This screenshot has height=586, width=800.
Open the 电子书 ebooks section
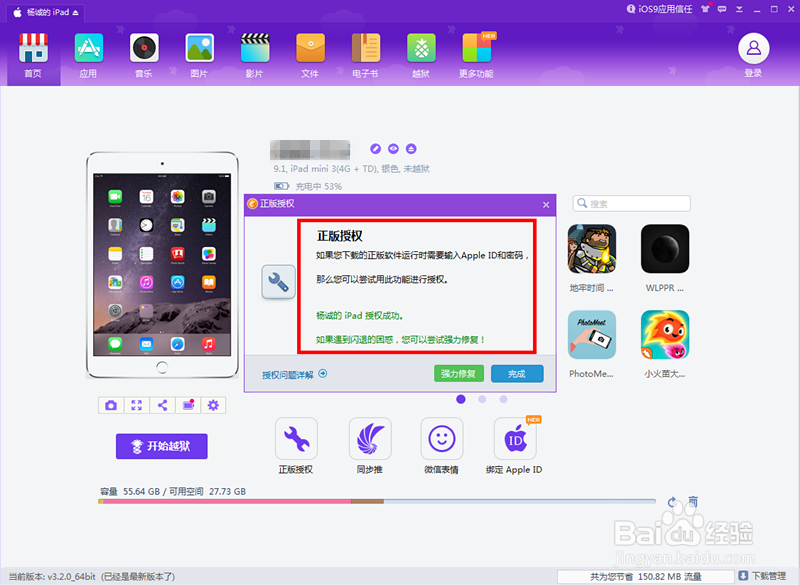pyautogui.click(x=365, y=56)
